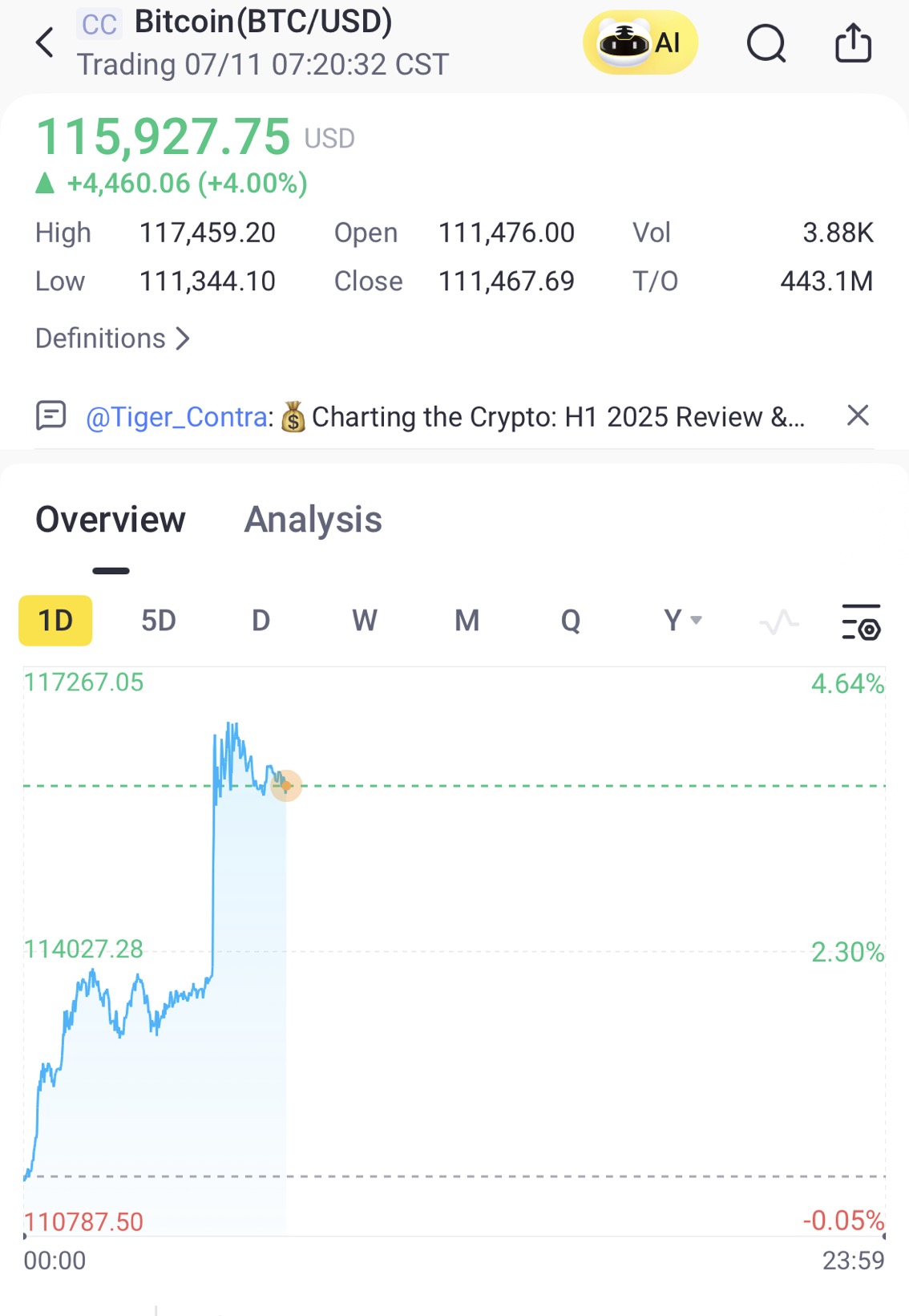
Task: Tap the back arrow icon
Action: coord(46,43)
